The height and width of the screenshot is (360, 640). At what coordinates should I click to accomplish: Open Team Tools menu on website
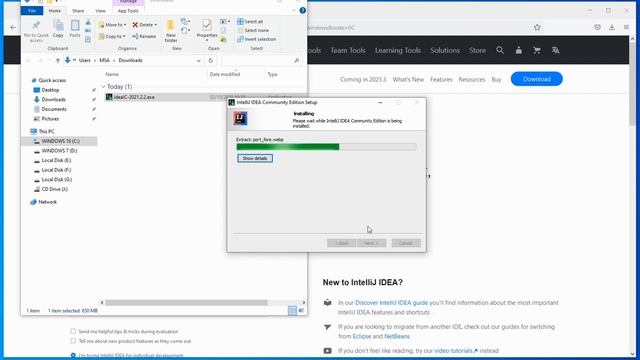point(348,50)
